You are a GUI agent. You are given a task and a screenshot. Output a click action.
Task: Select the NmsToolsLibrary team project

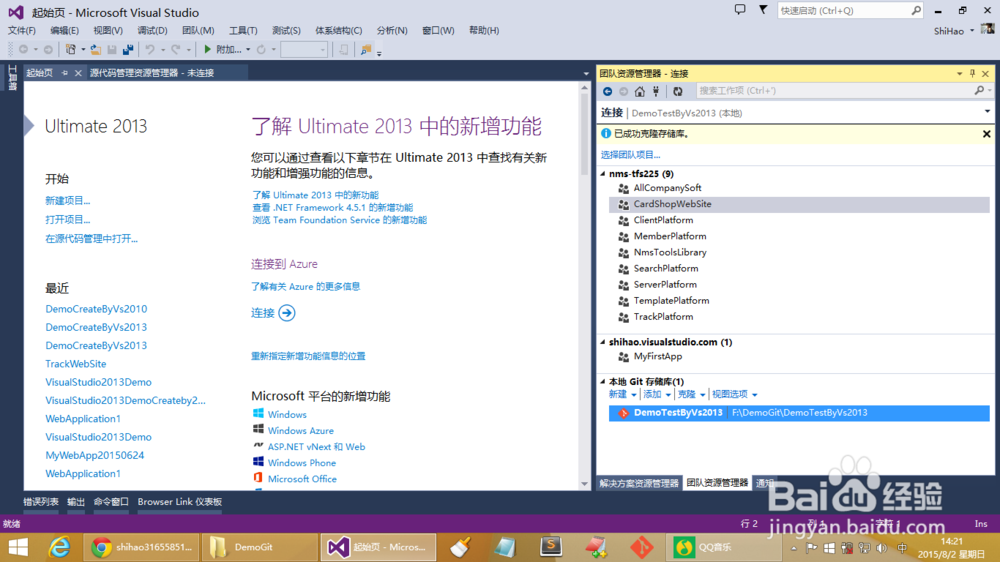point(670,253)
